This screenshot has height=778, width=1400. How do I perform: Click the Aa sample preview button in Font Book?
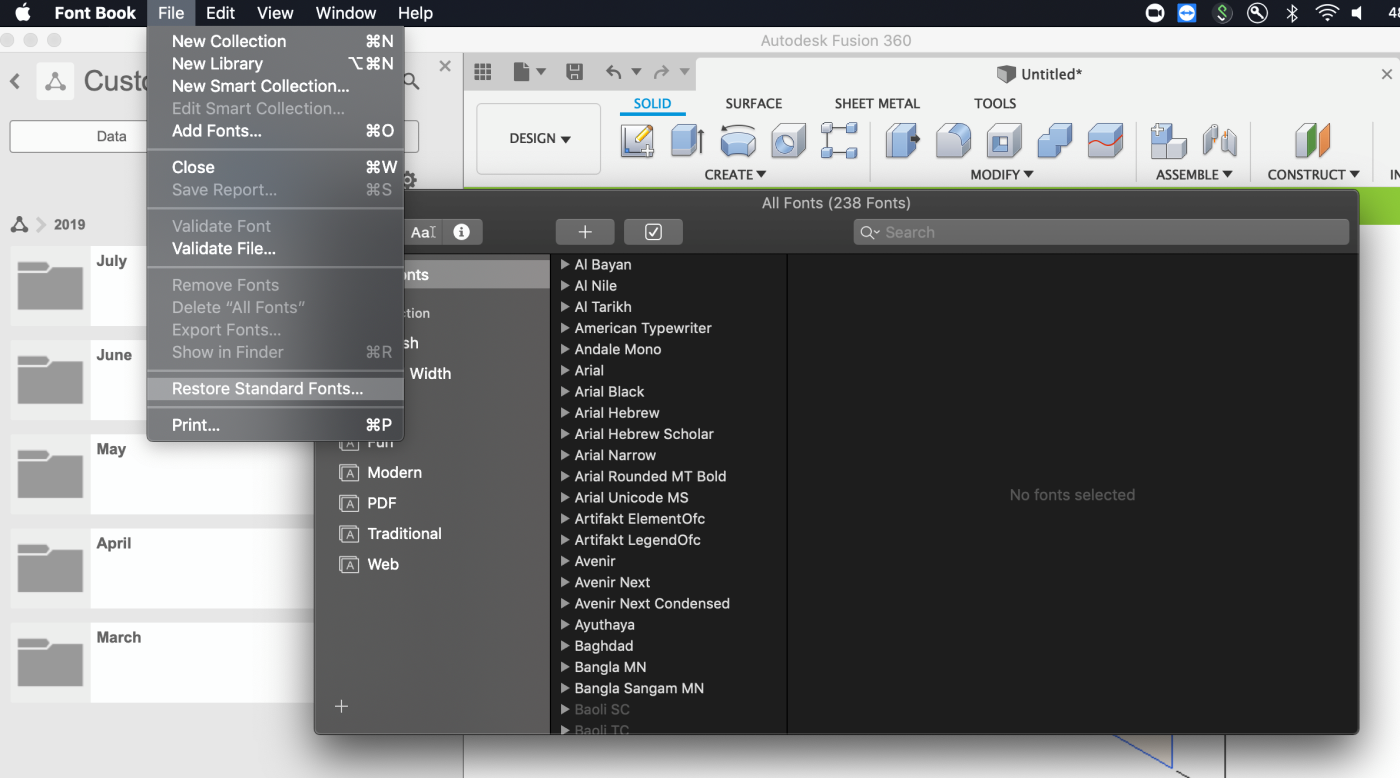(x=424, y=232)
